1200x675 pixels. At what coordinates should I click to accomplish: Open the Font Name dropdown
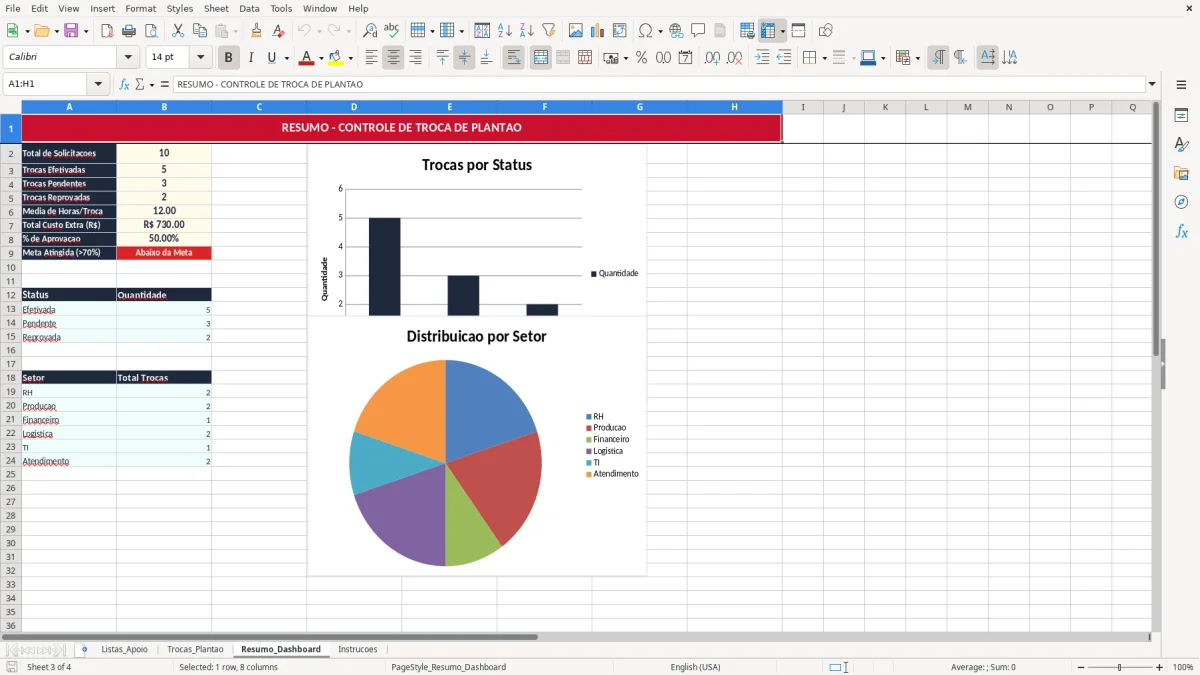[x=129, y=58]
